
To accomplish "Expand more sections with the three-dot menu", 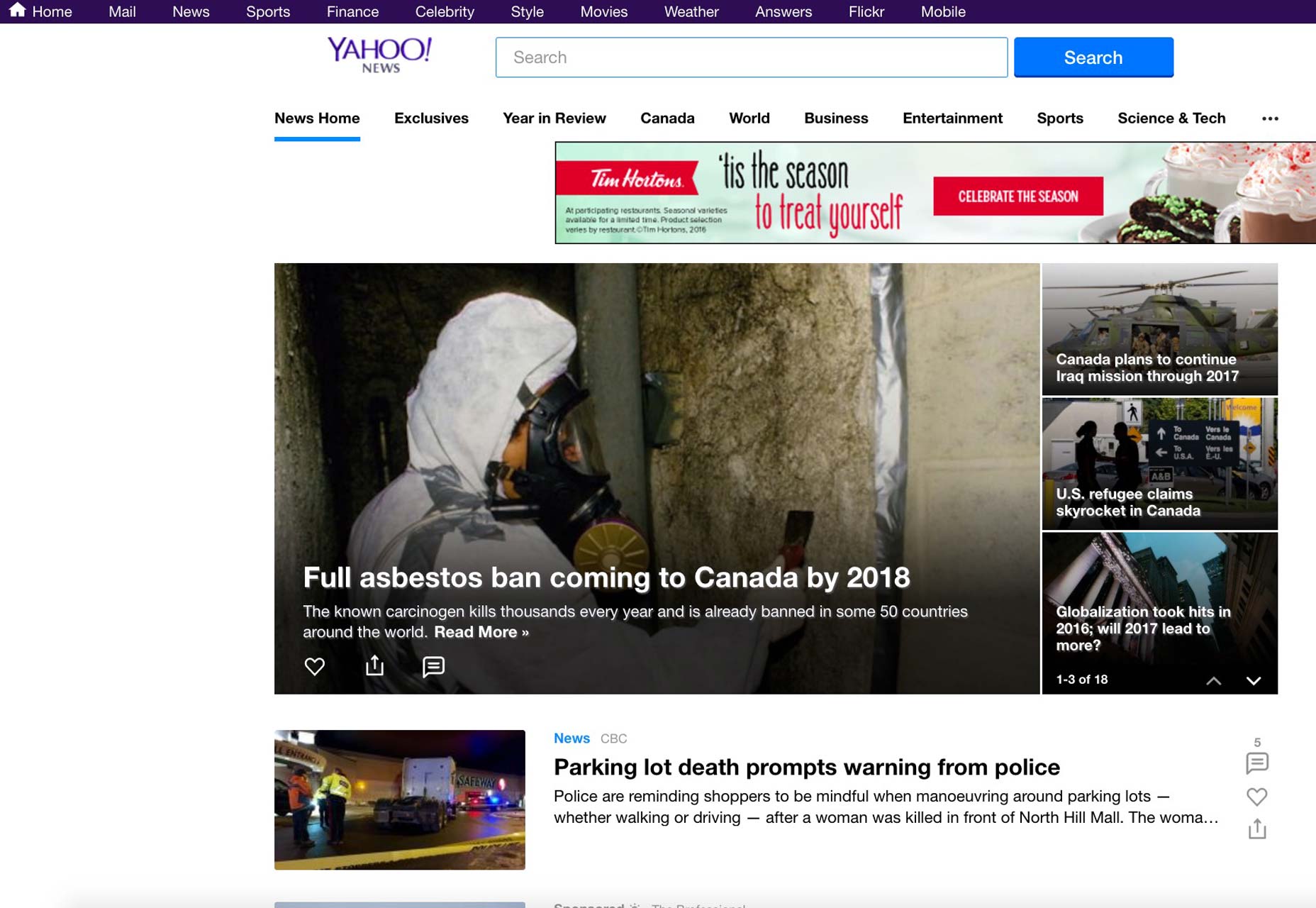I will click(x=1270, y=118).
